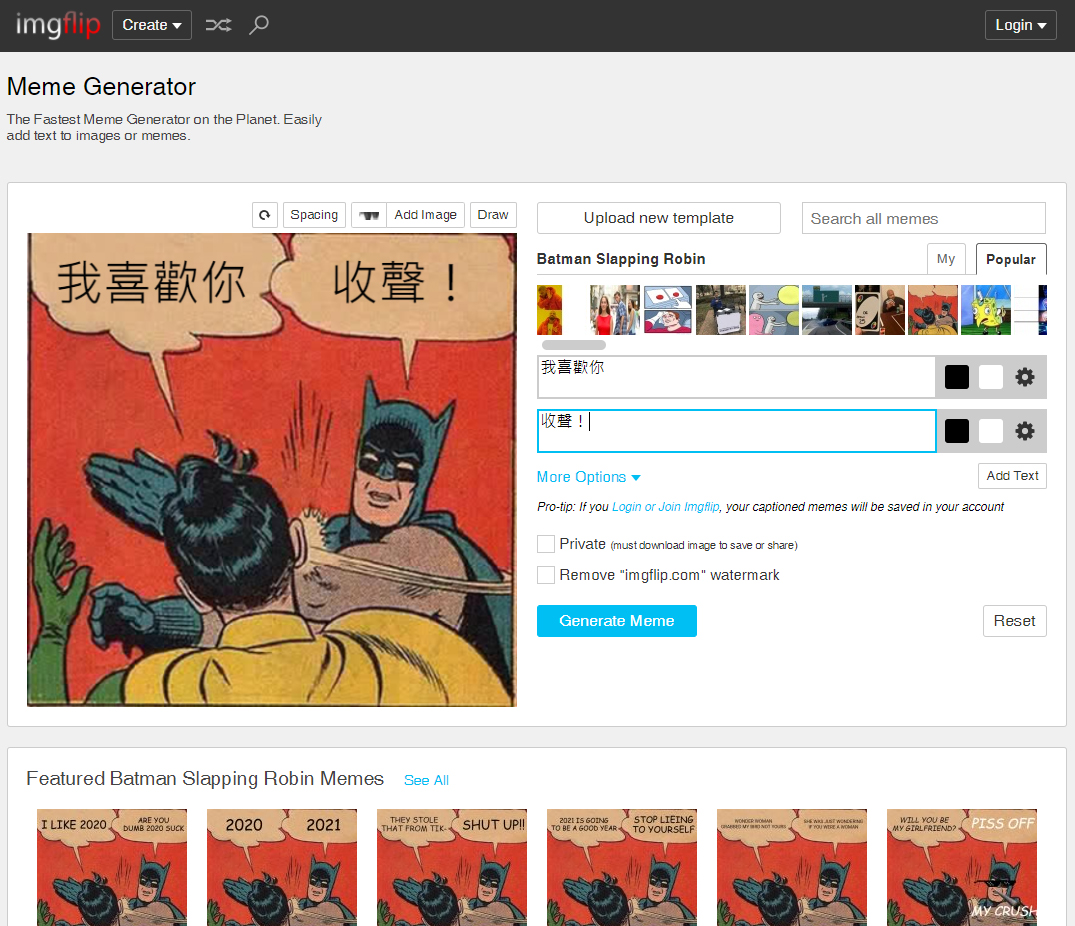Open black font color for first text

(x=957, y=377)
